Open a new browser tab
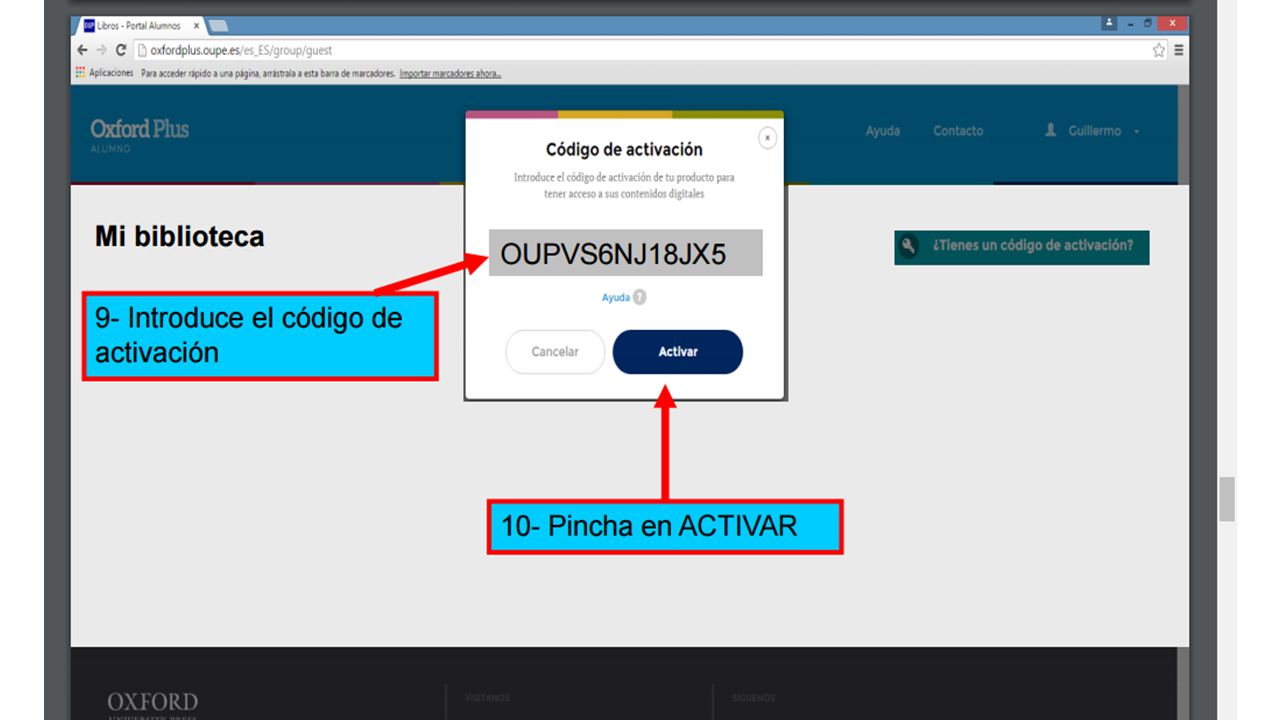 click(219, 26)
